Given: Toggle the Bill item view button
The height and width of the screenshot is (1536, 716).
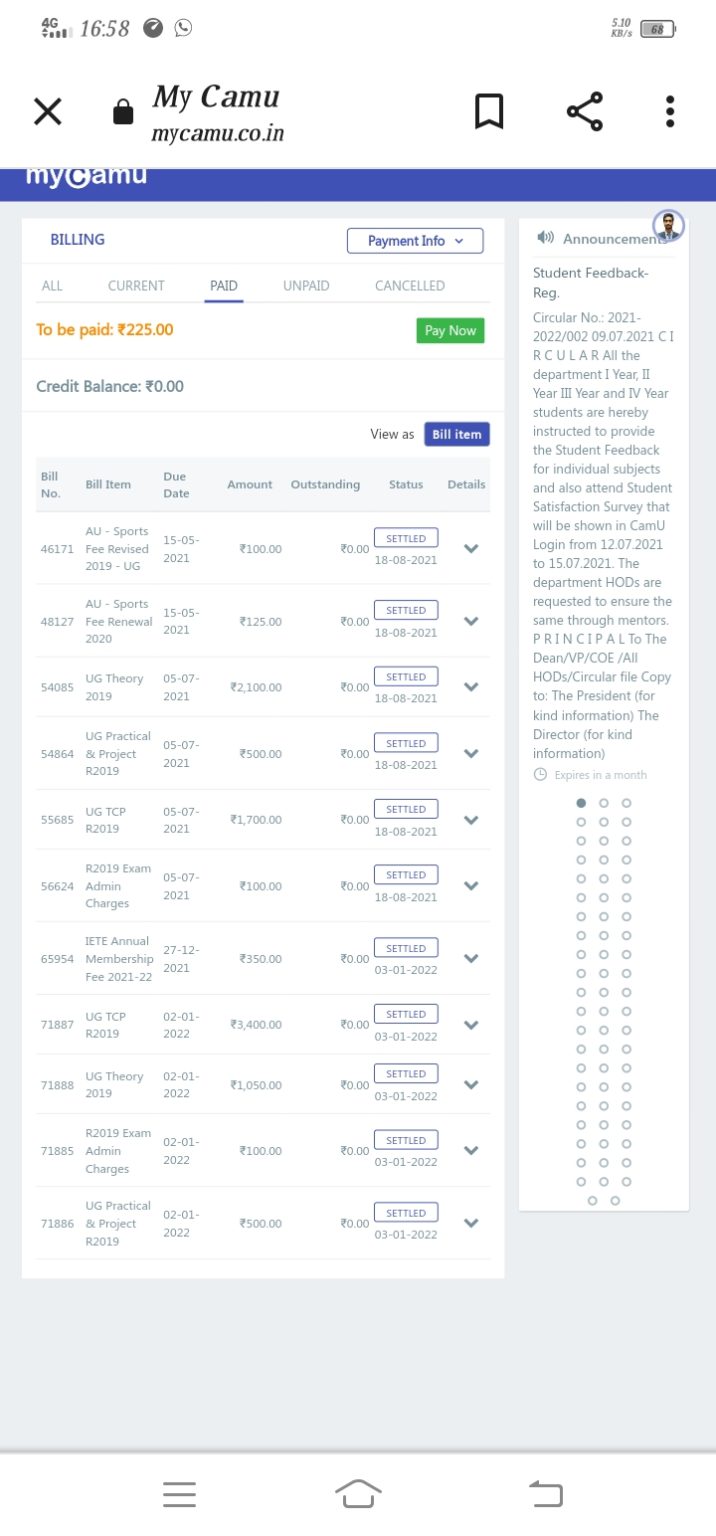Looking at the screenshot, I should point(456,434).
